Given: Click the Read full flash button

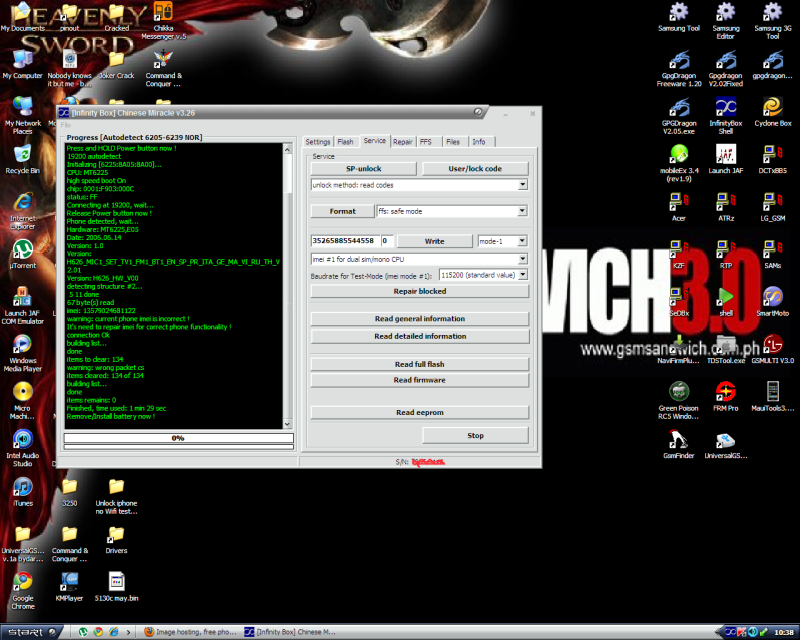Looking at the screenshot, I should click(419, 364).
